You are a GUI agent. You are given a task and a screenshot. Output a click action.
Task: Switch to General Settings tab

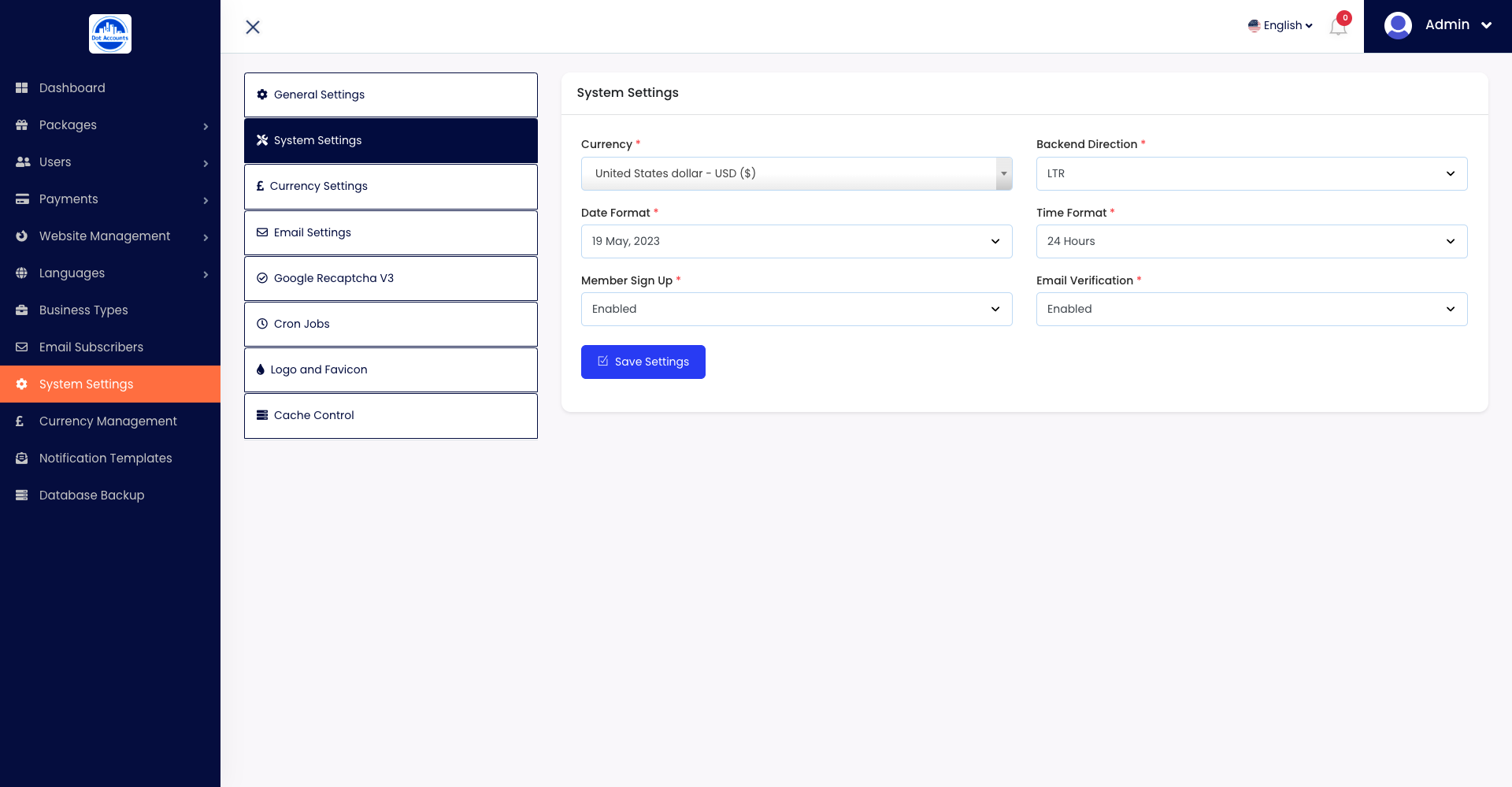click(x=391, y=95)
